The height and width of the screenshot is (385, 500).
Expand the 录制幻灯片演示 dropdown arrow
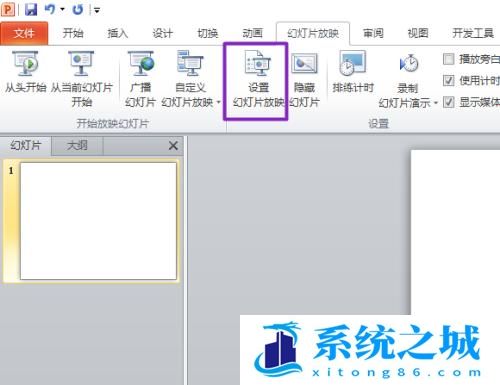pyautogui.click(x=435, y=103)
